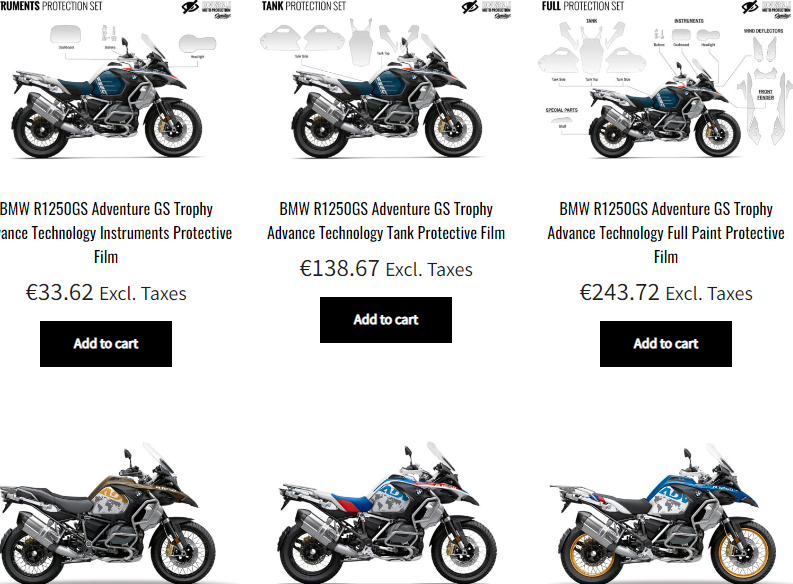This screenshot has height=584, width=793.
Task: Click the €138.67 Excl. Taxes price
Action: pos(386,269)
